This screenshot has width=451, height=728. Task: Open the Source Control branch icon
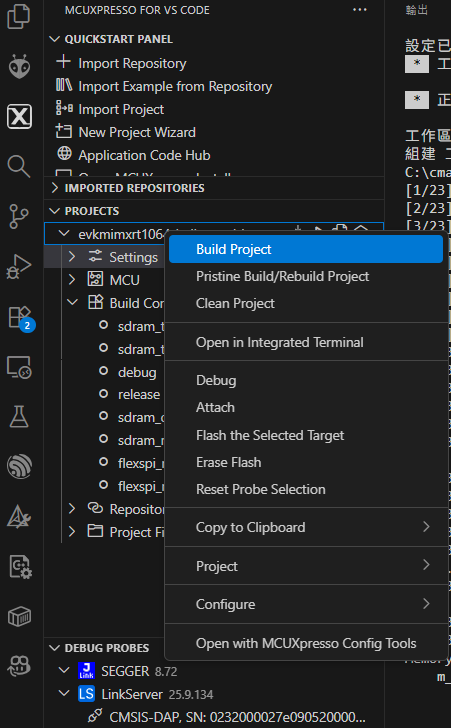coord(19,217)
